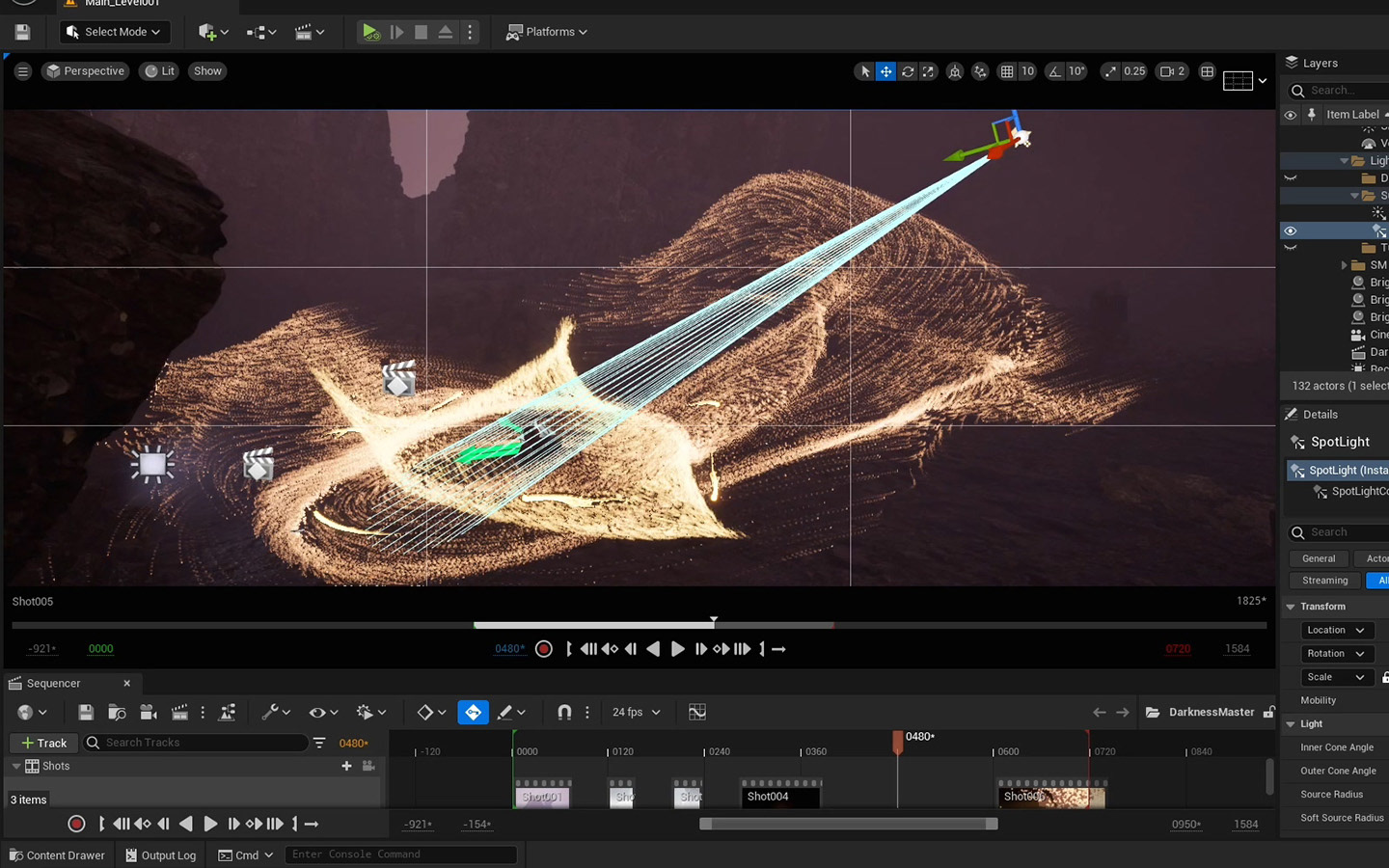Activate the scale transform tool
Screen dimensions: 1389x868
pyautogui.click(x=928, y=71)
